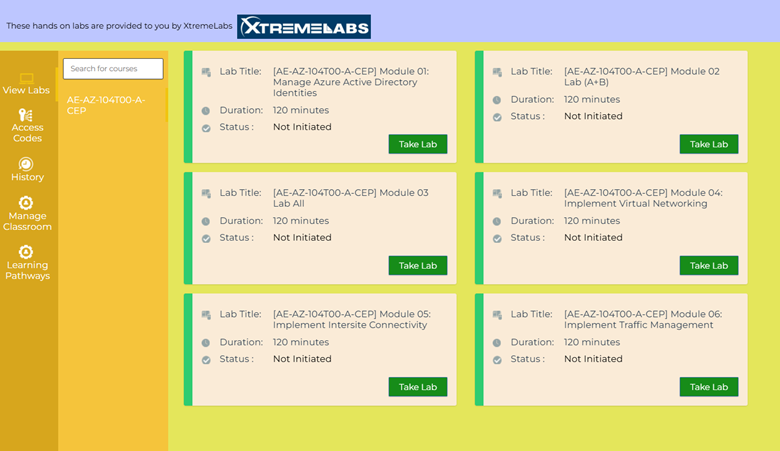
Task: Click the Search for courses field
Action: pyautogui.click(x=113, y=68)
